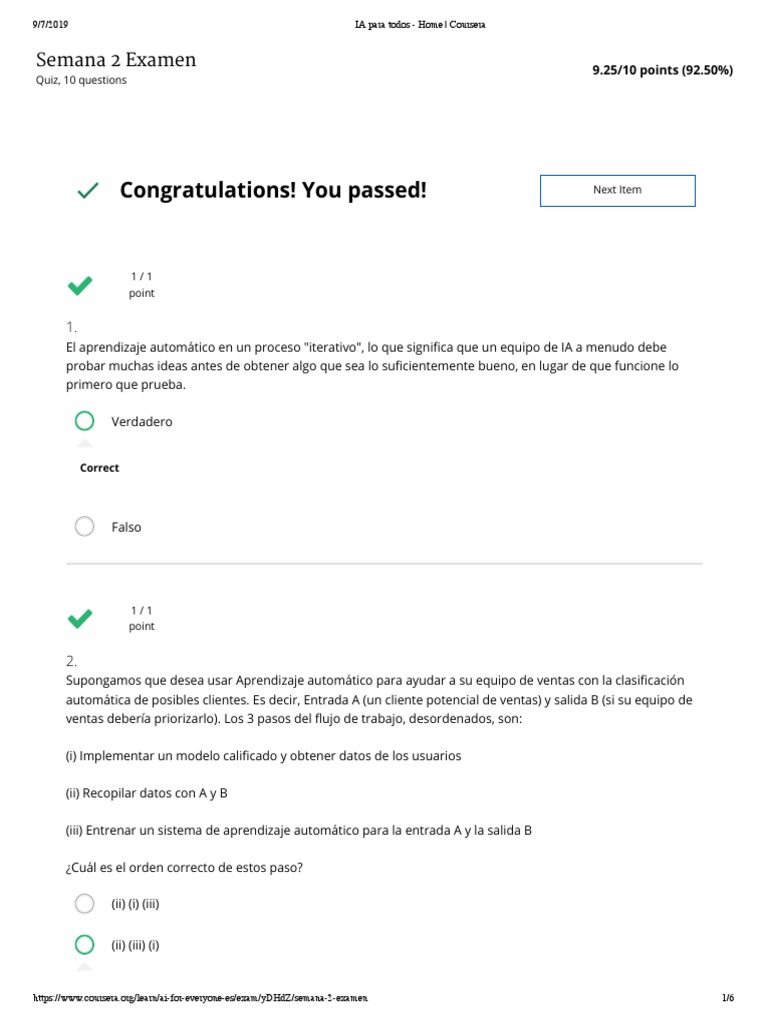This screenshot has width=768, height=1024.
Task: Click the Quiz, 10 questions subtitle
Action: [81, 81]
